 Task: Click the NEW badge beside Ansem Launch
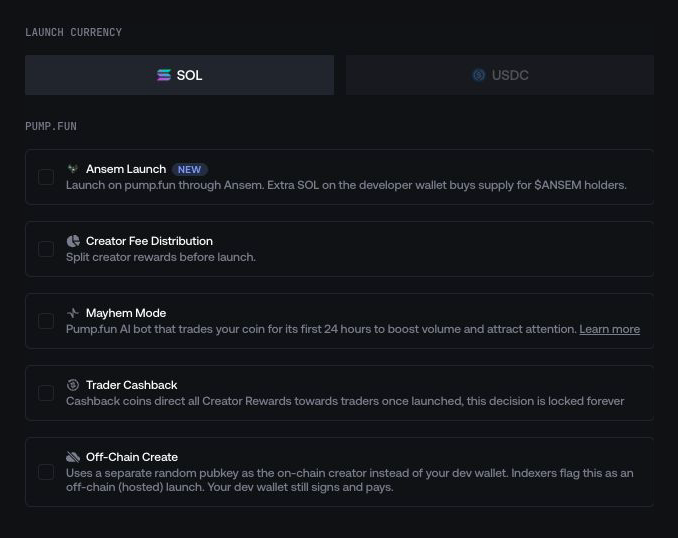pos(189,169)
